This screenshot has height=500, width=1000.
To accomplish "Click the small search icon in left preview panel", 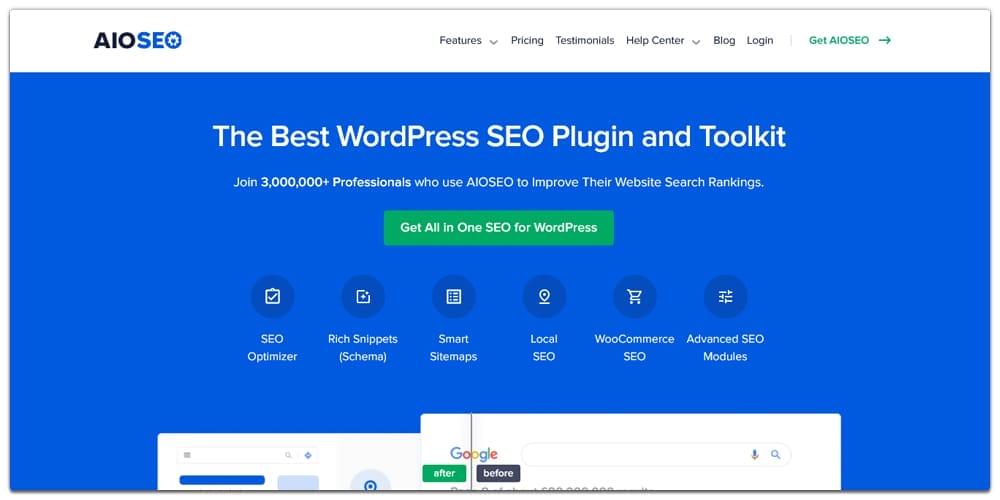I will [288, 455].
